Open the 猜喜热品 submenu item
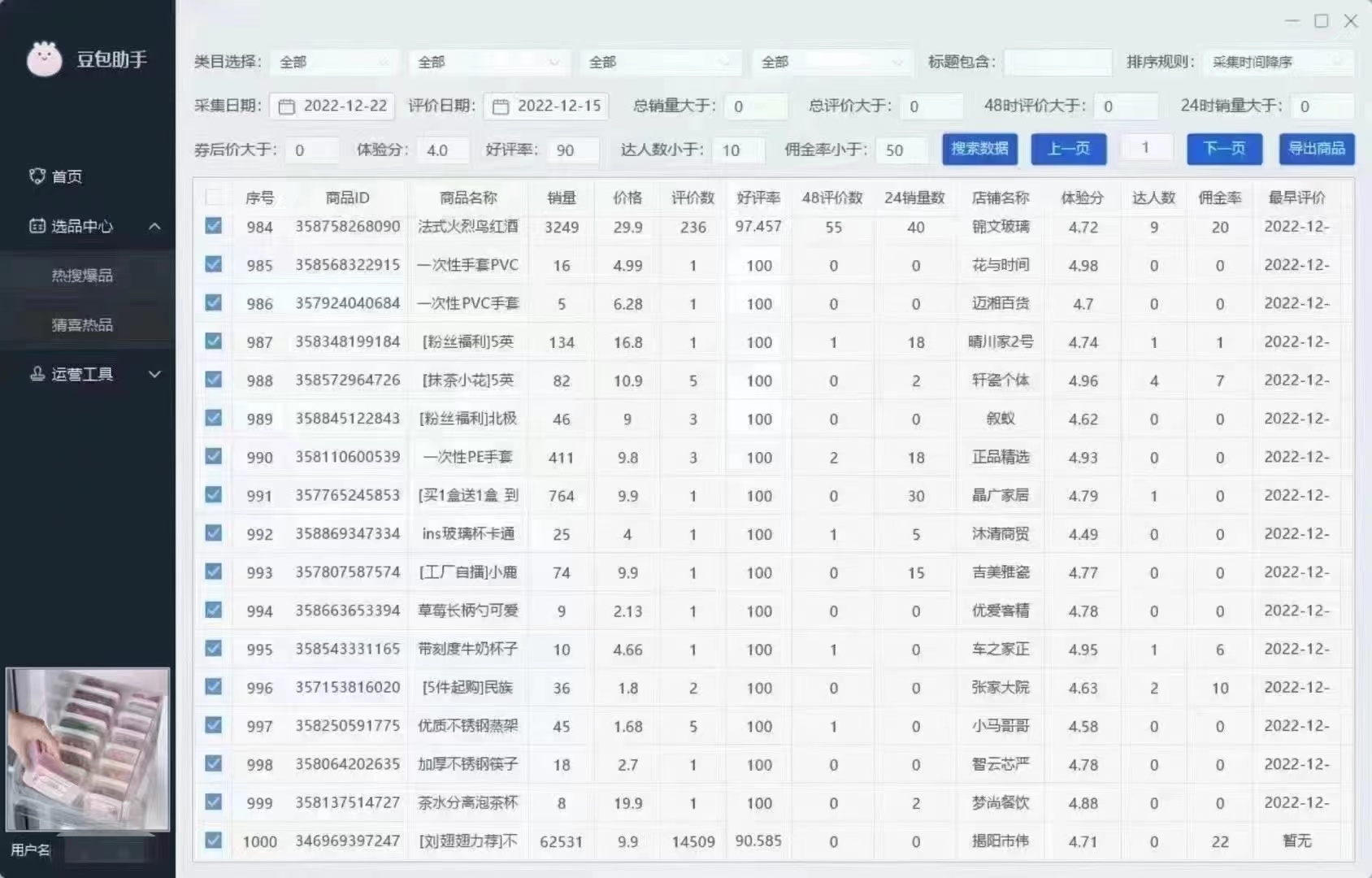The image size is (1372, 878). coord(82,325)
